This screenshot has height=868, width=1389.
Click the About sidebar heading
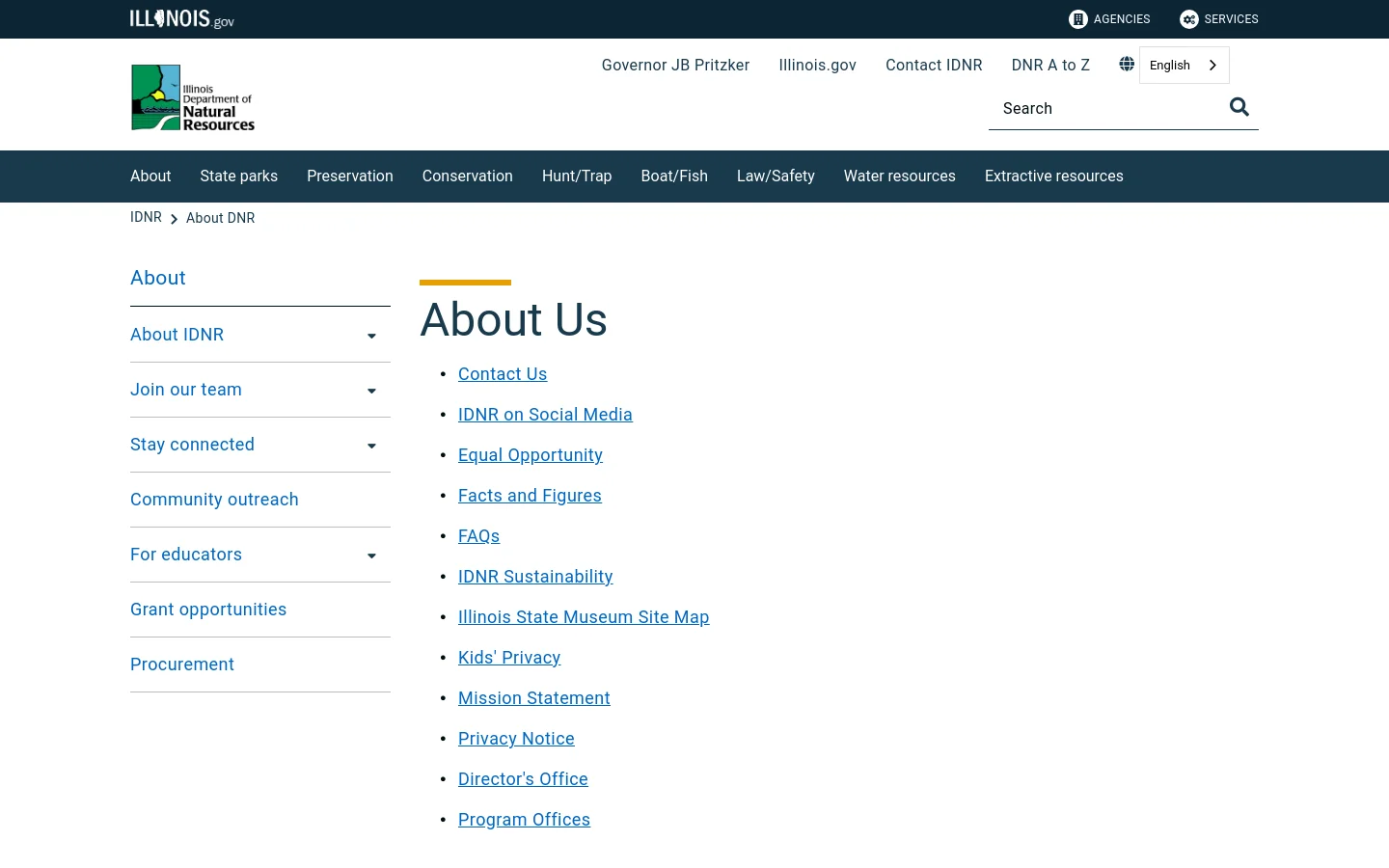click(158, 278)
